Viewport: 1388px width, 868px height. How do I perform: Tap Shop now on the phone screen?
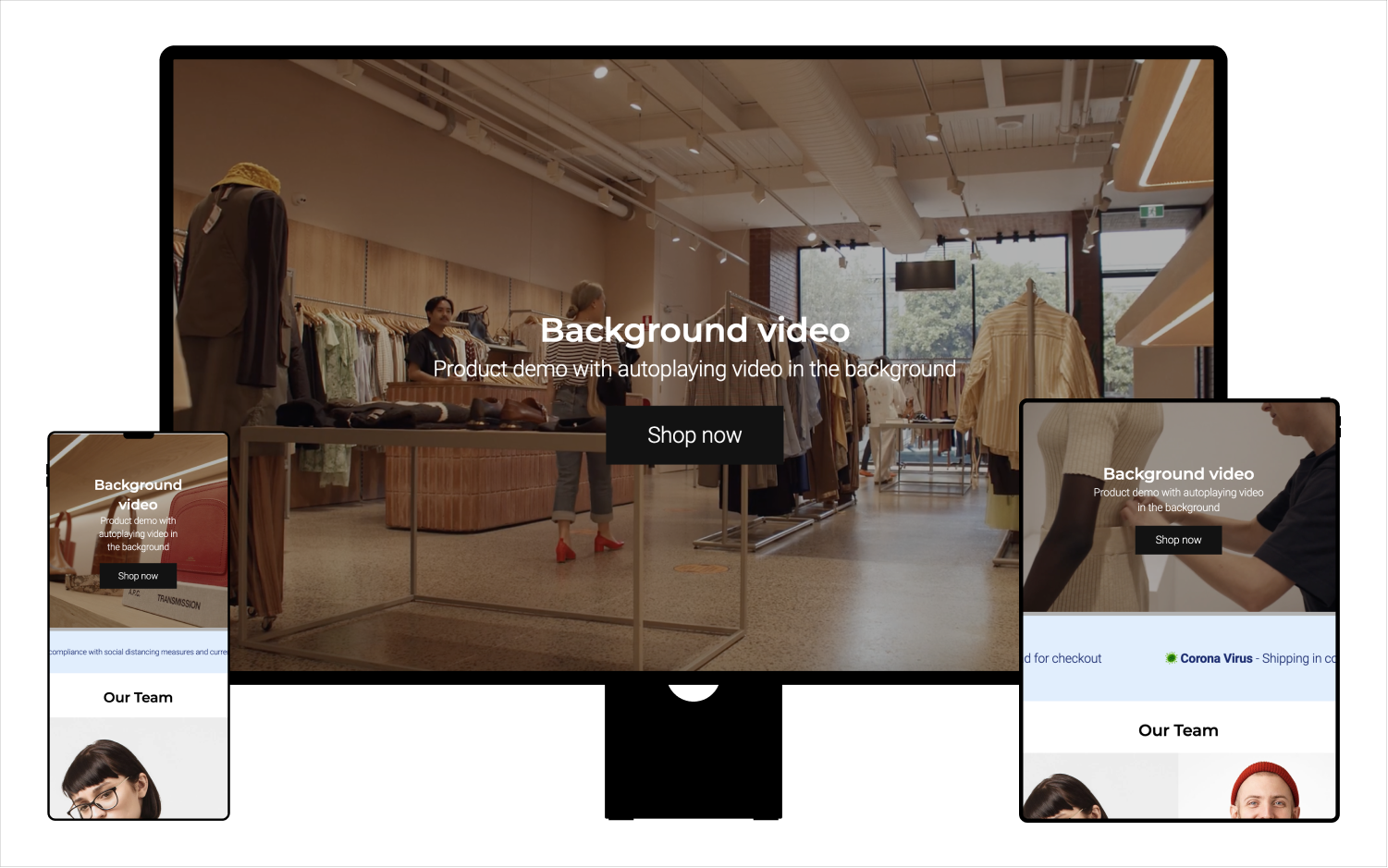point(138,576)
